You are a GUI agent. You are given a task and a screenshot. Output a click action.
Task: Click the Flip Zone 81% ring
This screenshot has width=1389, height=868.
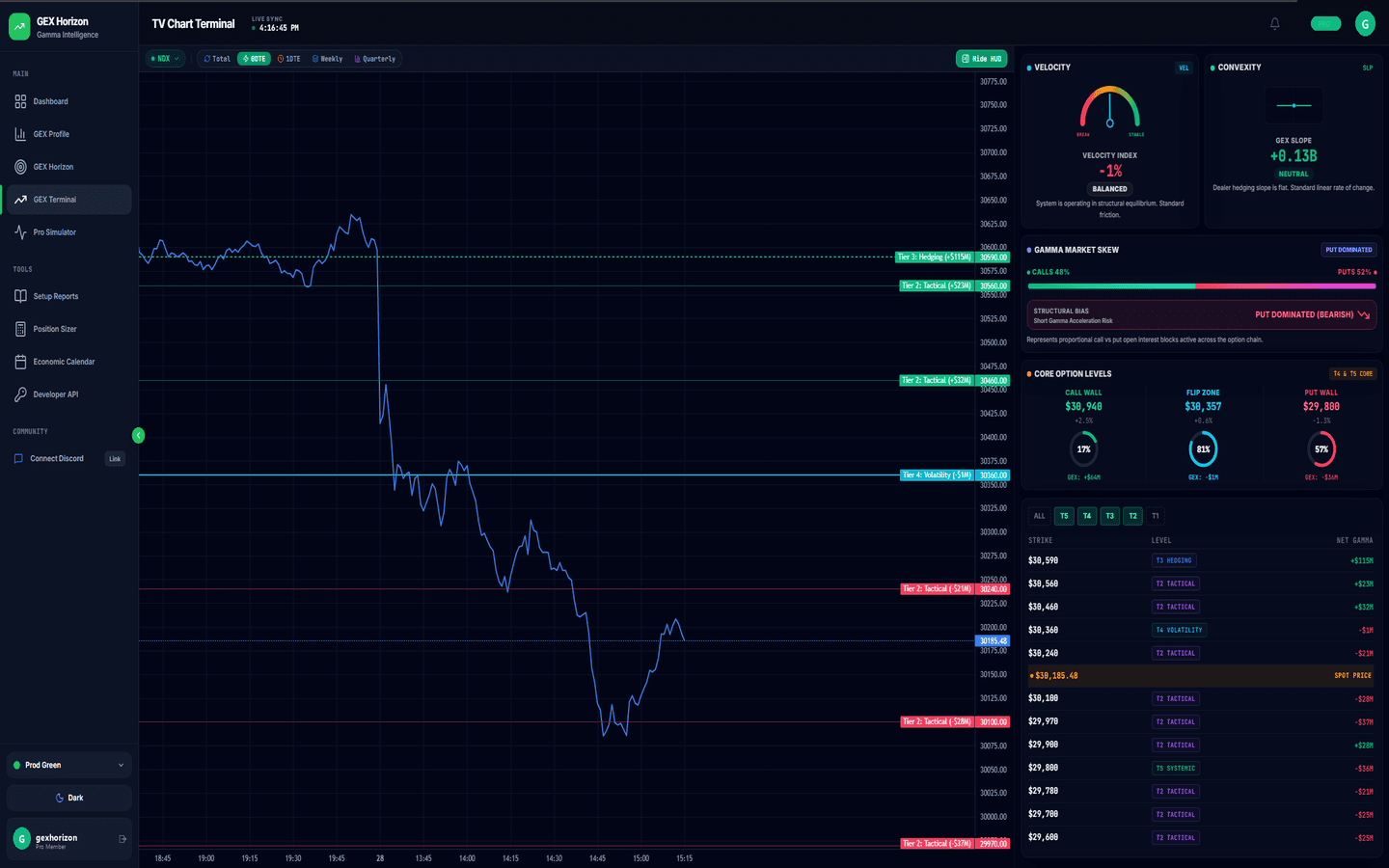coord(1203,449)
